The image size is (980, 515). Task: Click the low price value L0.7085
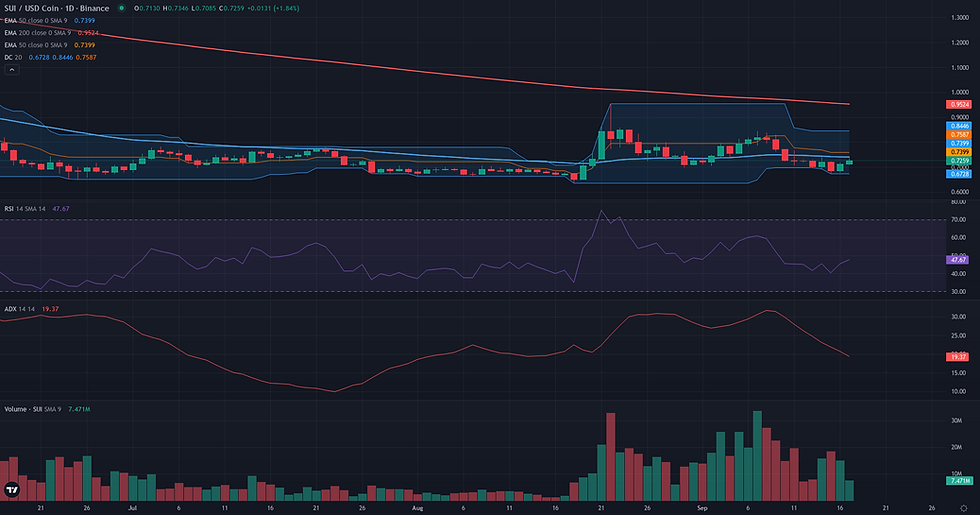pos(204,8)
